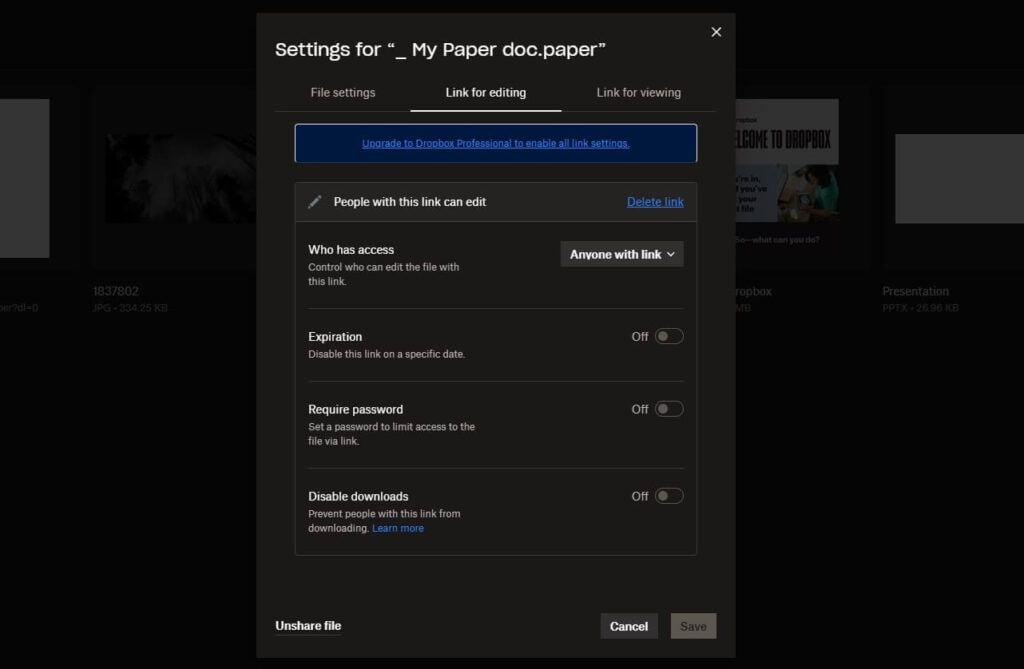
Task: Open the Learn more link
Action: pyautogui.click(x=398, y=528)
